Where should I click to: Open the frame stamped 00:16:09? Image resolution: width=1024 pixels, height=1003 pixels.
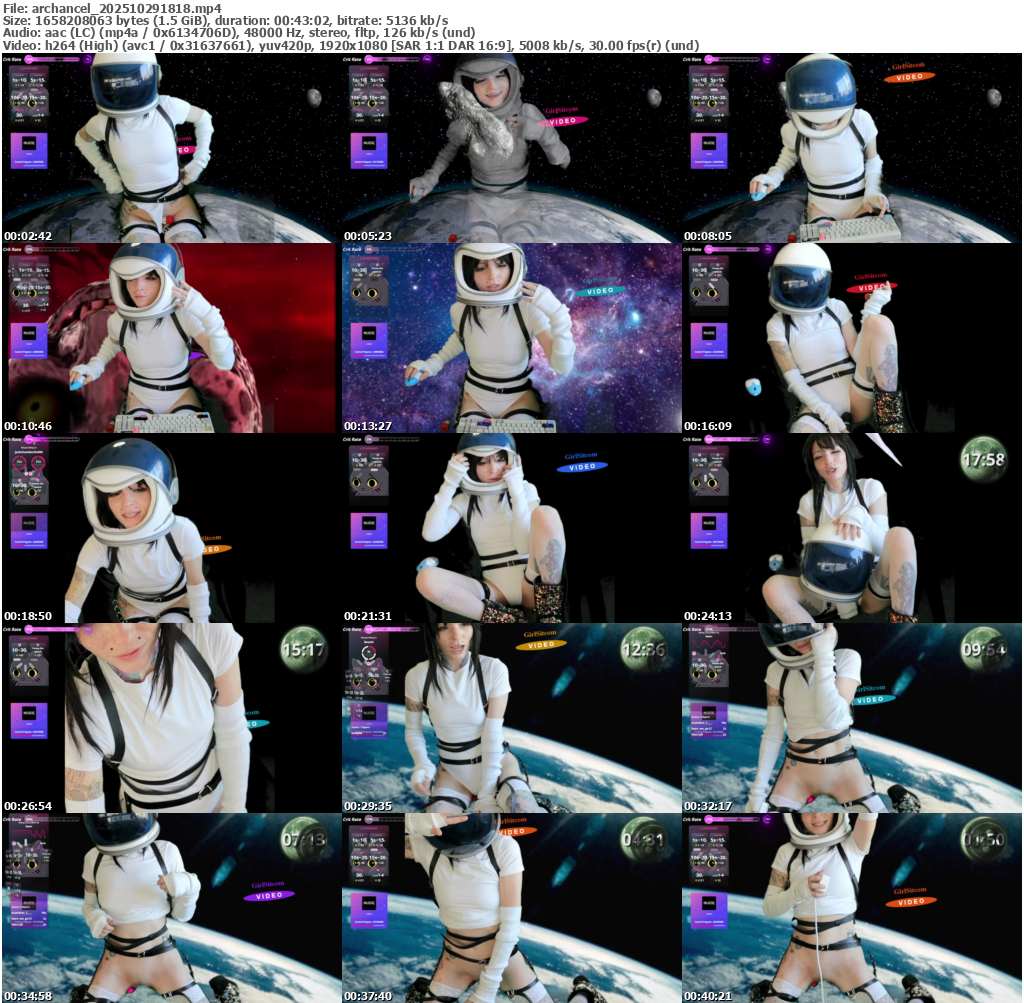852,338
